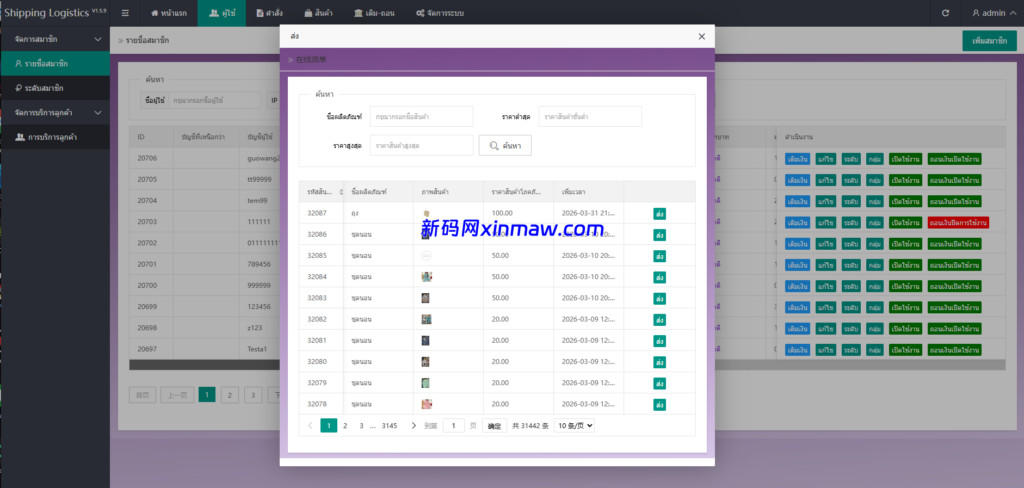Focus the ชื่อผลิตภัณฑ์ product name field
The image size is (1024, 488).
coord(421,116)
